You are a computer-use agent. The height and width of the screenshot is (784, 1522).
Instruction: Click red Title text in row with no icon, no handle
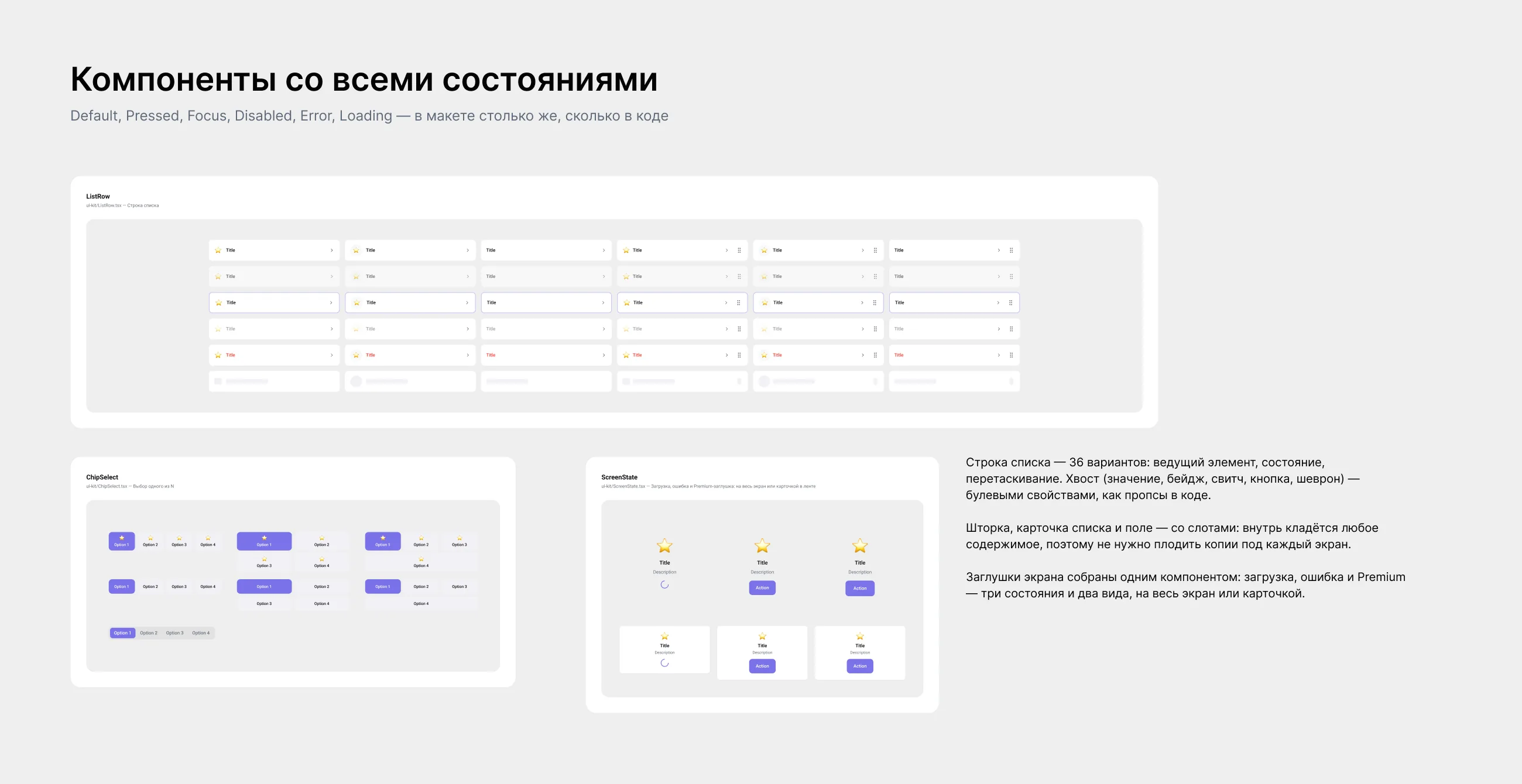(x=491, y=355)
